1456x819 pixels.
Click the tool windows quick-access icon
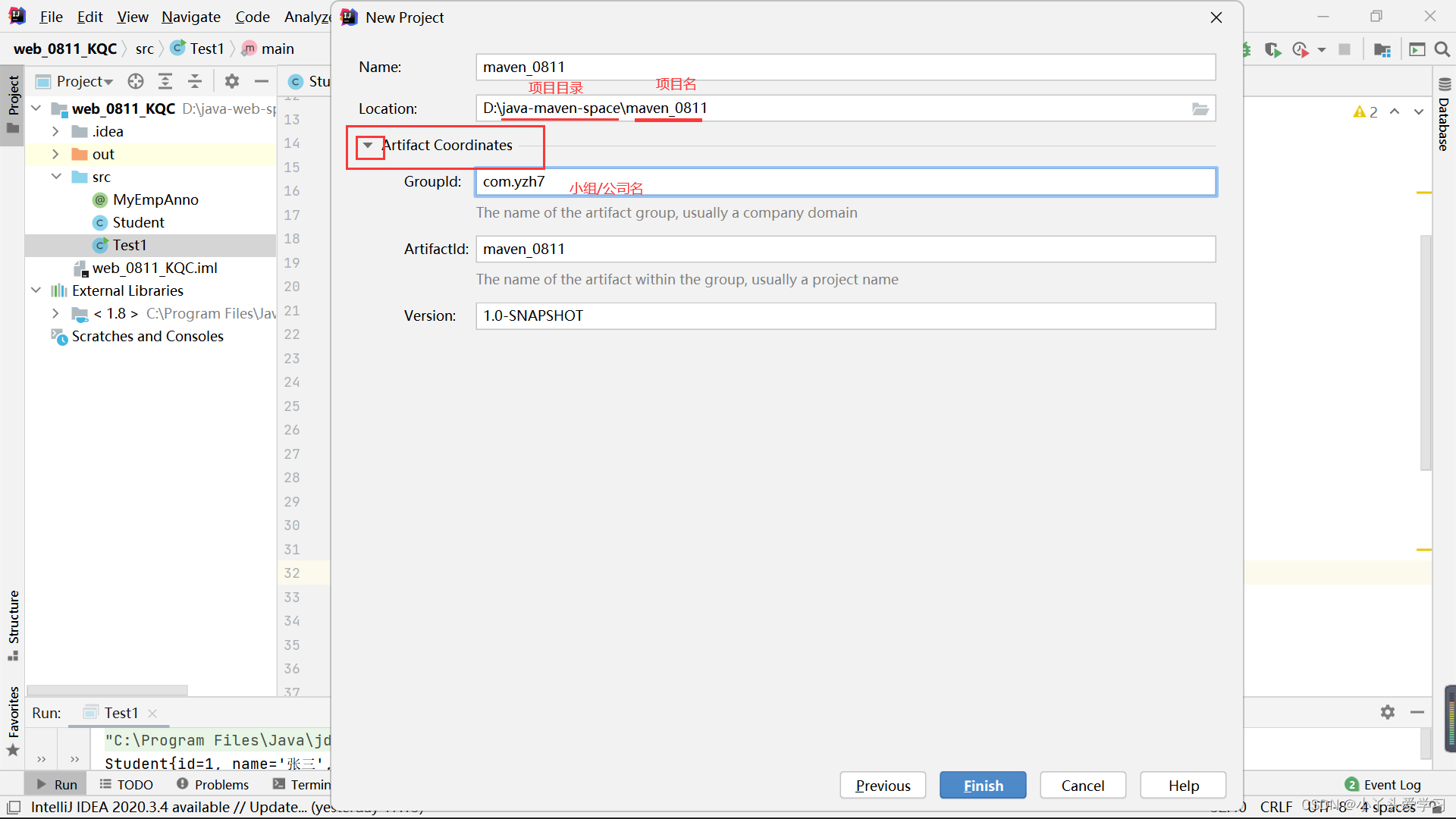14,807
